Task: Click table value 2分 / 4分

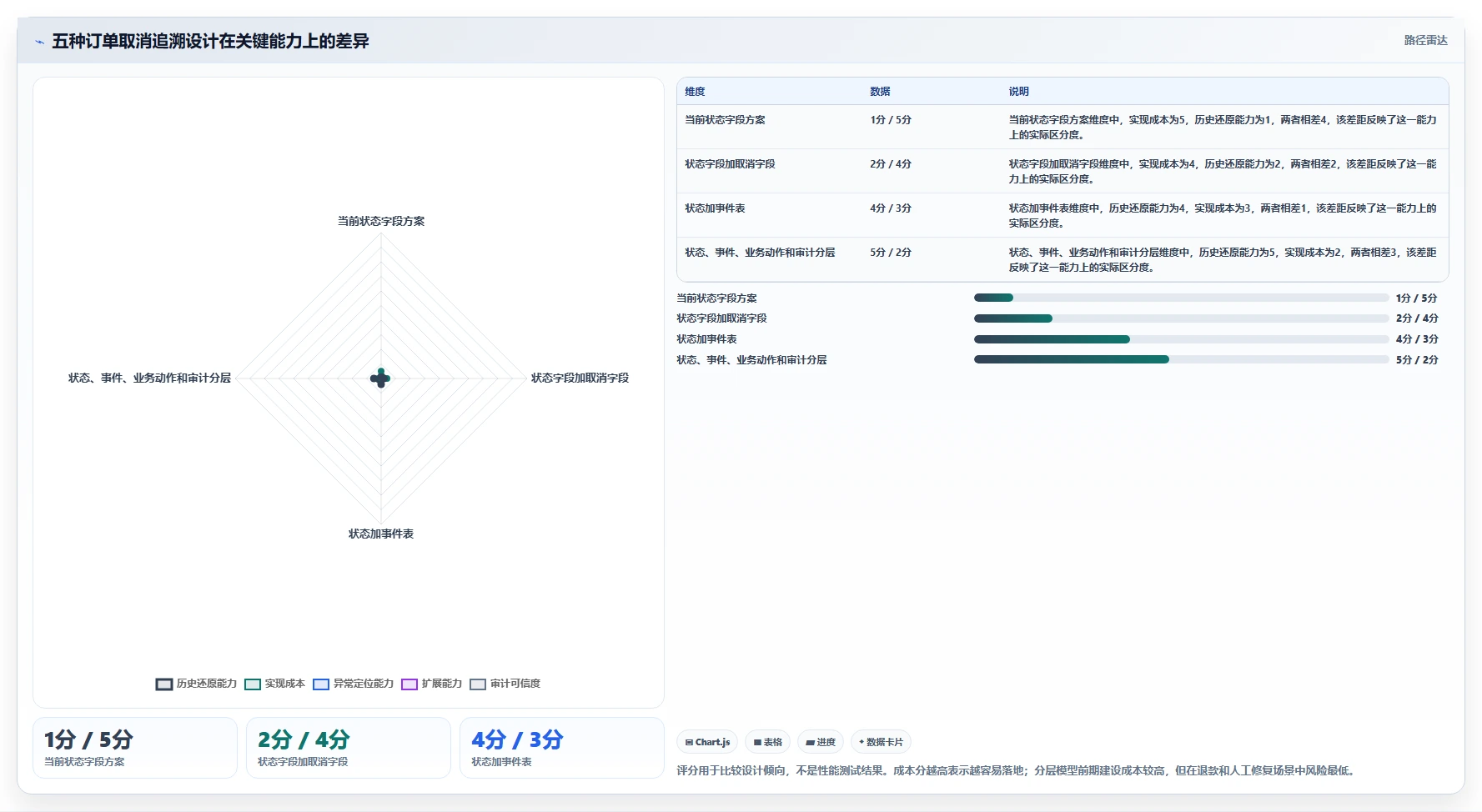Action: click(891, 164)
